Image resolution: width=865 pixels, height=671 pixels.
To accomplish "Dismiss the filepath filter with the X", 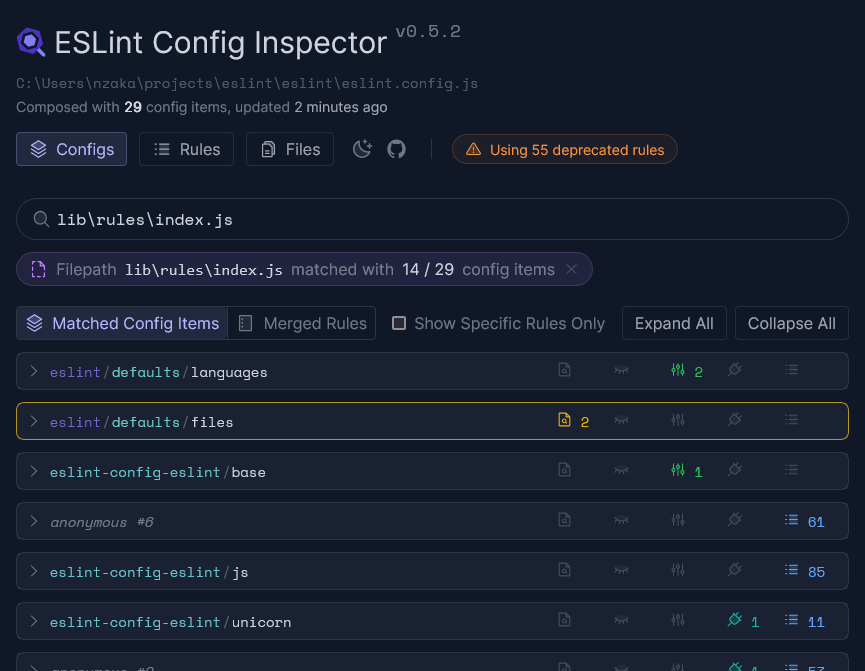I will pos(572,269).
